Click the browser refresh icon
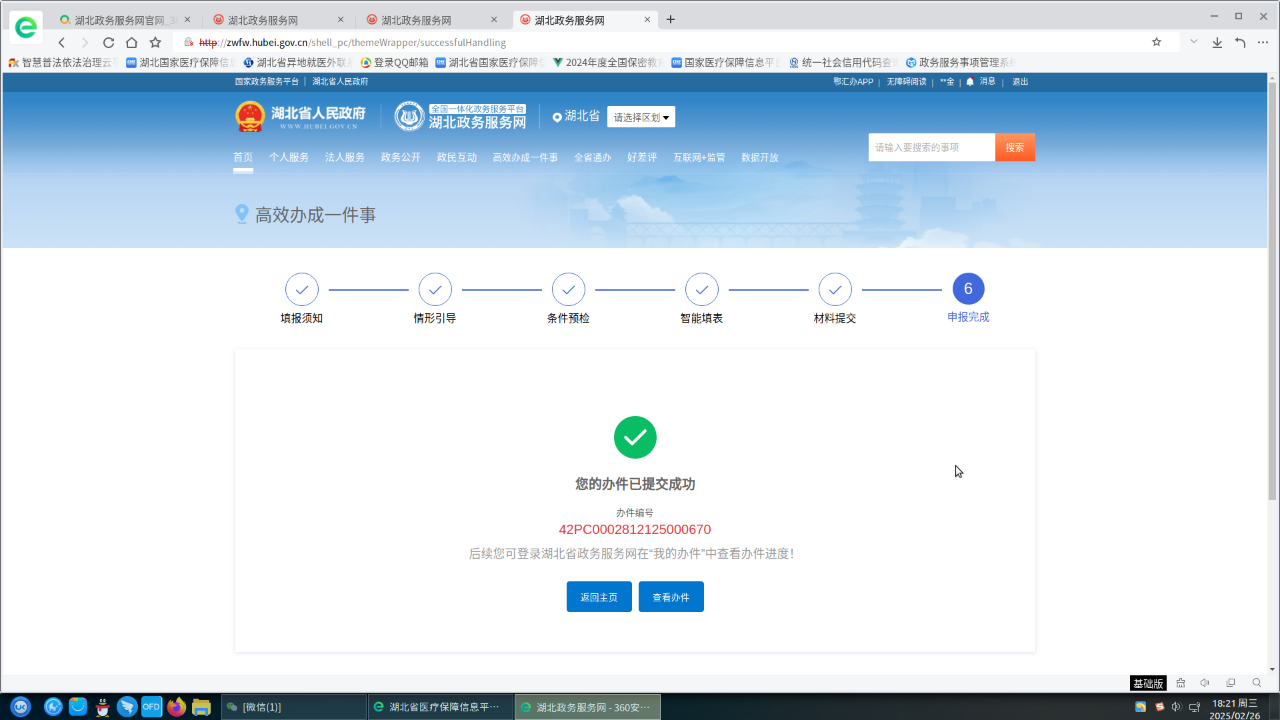Image resolution: width=1280 pixels, height=720 pixels. click(x=108, y=42)
